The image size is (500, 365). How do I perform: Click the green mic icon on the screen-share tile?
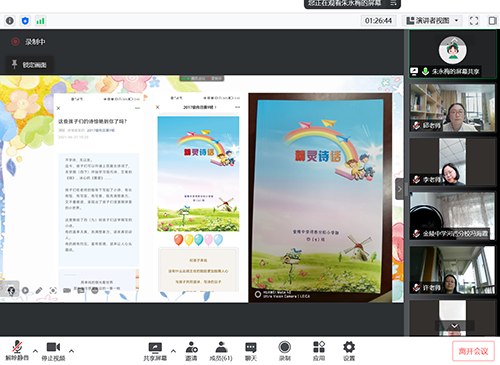425,71
